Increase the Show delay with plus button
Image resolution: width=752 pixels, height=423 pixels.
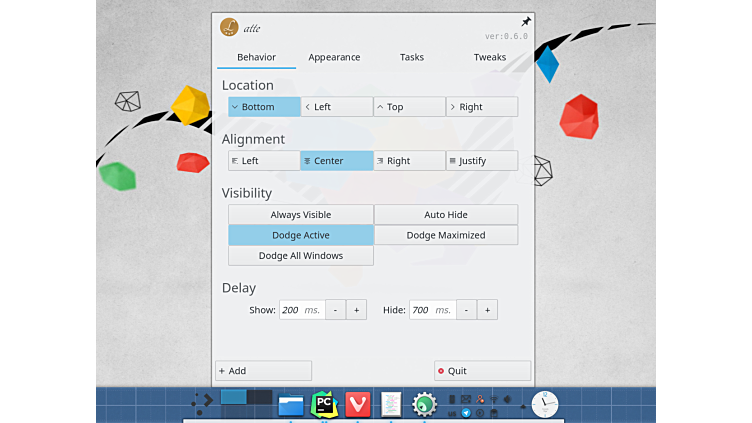pyautogui.click(x=357, y=310)
